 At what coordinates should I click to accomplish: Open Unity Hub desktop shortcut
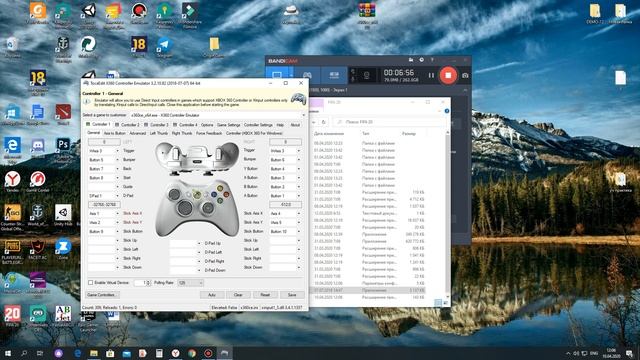pyautogui.click(x=63, y=216)
